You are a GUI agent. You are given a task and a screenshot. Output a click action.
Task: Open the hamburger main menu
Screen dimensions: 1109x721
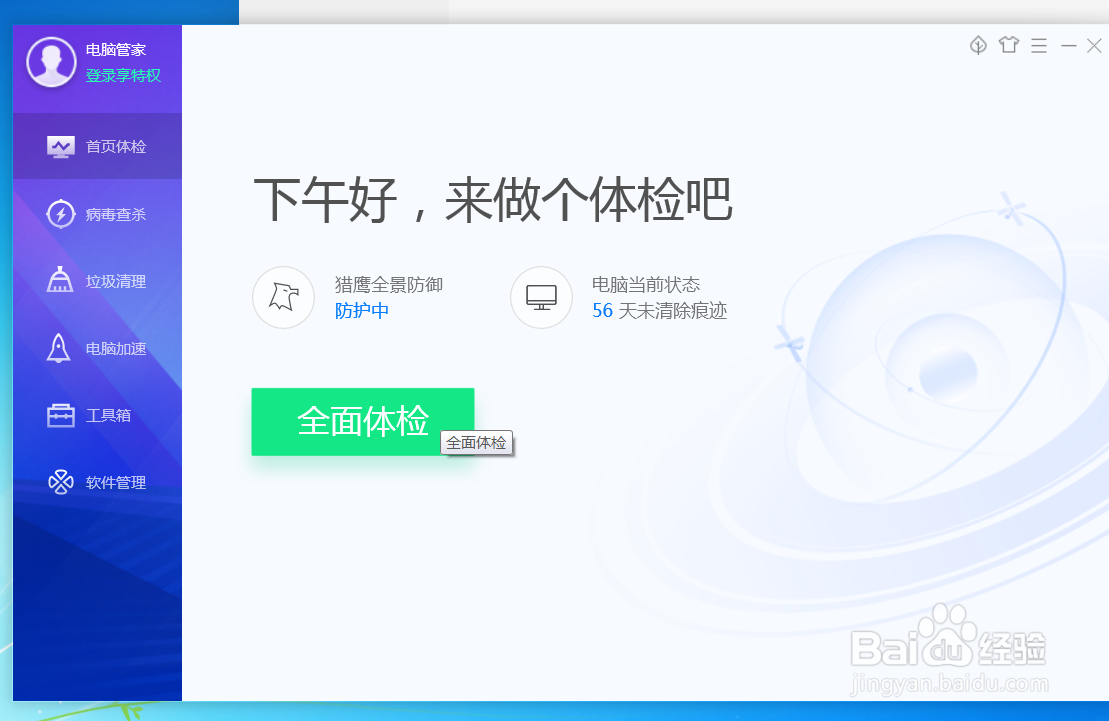tap(1038, 45)
